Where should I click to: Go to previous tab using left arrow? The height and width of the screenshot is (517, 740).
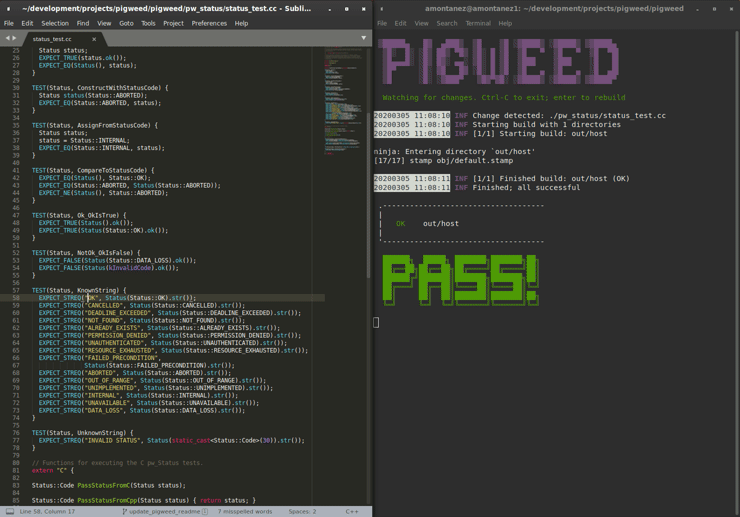point(7,38)
